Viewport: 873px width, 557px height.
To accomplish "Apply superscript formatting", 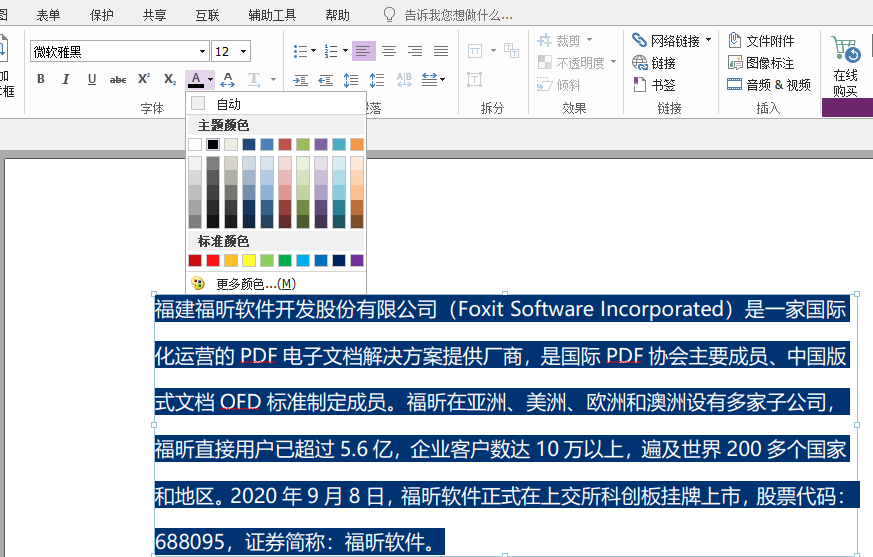I will pyautogui.click(x=144, y=79).
